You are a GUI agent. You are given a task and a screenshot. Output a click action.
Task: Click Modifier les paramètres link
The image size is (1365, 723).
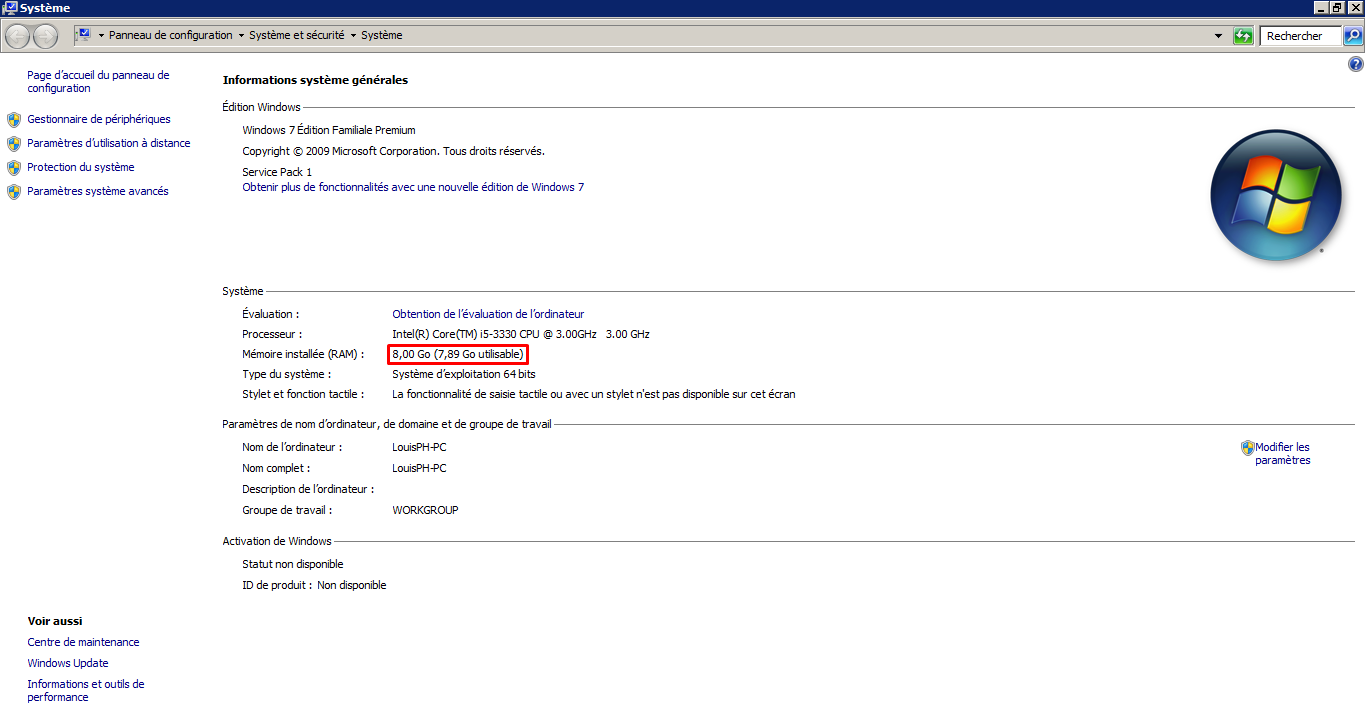pos(1283,454)
